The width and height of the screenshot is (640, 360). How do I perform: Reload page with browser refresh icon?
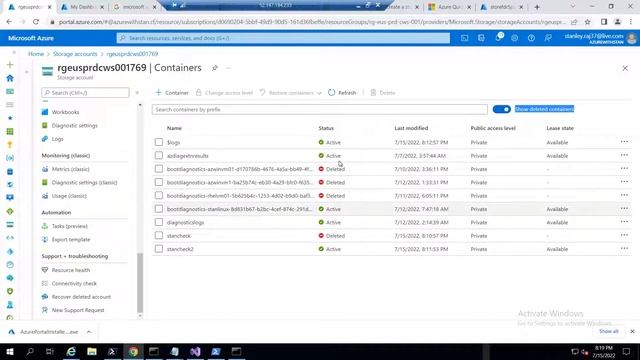[x=36, y=22]
